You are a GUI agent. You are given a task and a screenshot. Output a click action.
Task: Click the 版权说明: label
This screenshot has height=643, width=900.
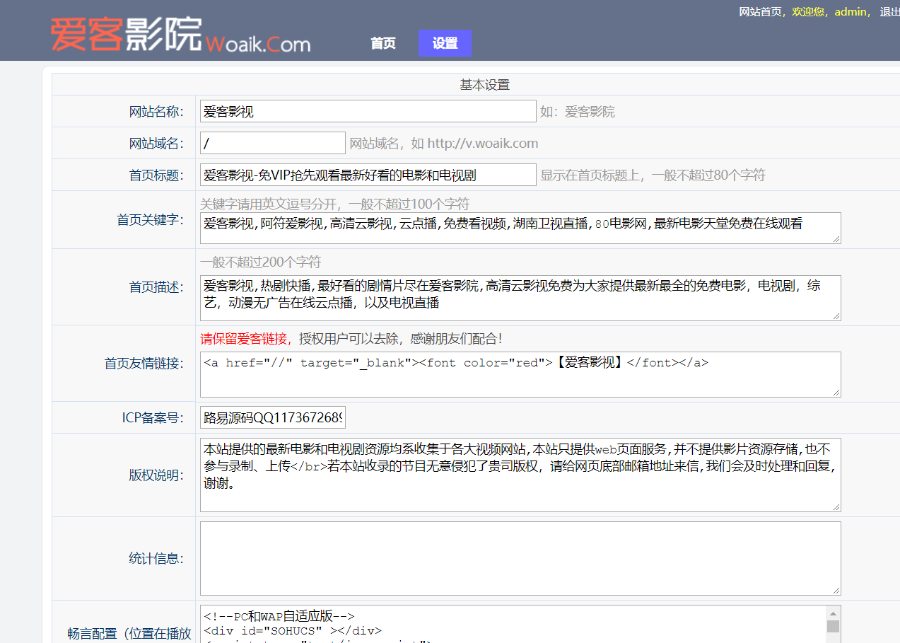point(156,475)
